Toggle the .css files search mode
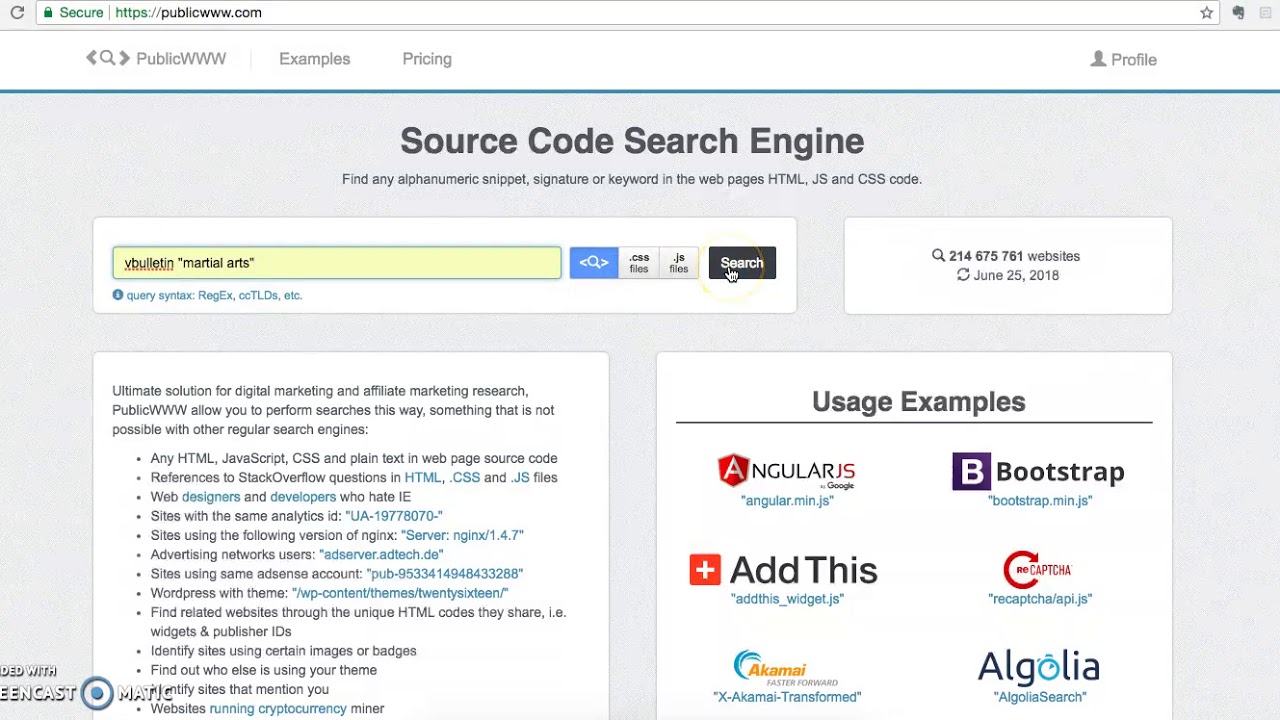The image size is (1280, 720). point(639,263)
